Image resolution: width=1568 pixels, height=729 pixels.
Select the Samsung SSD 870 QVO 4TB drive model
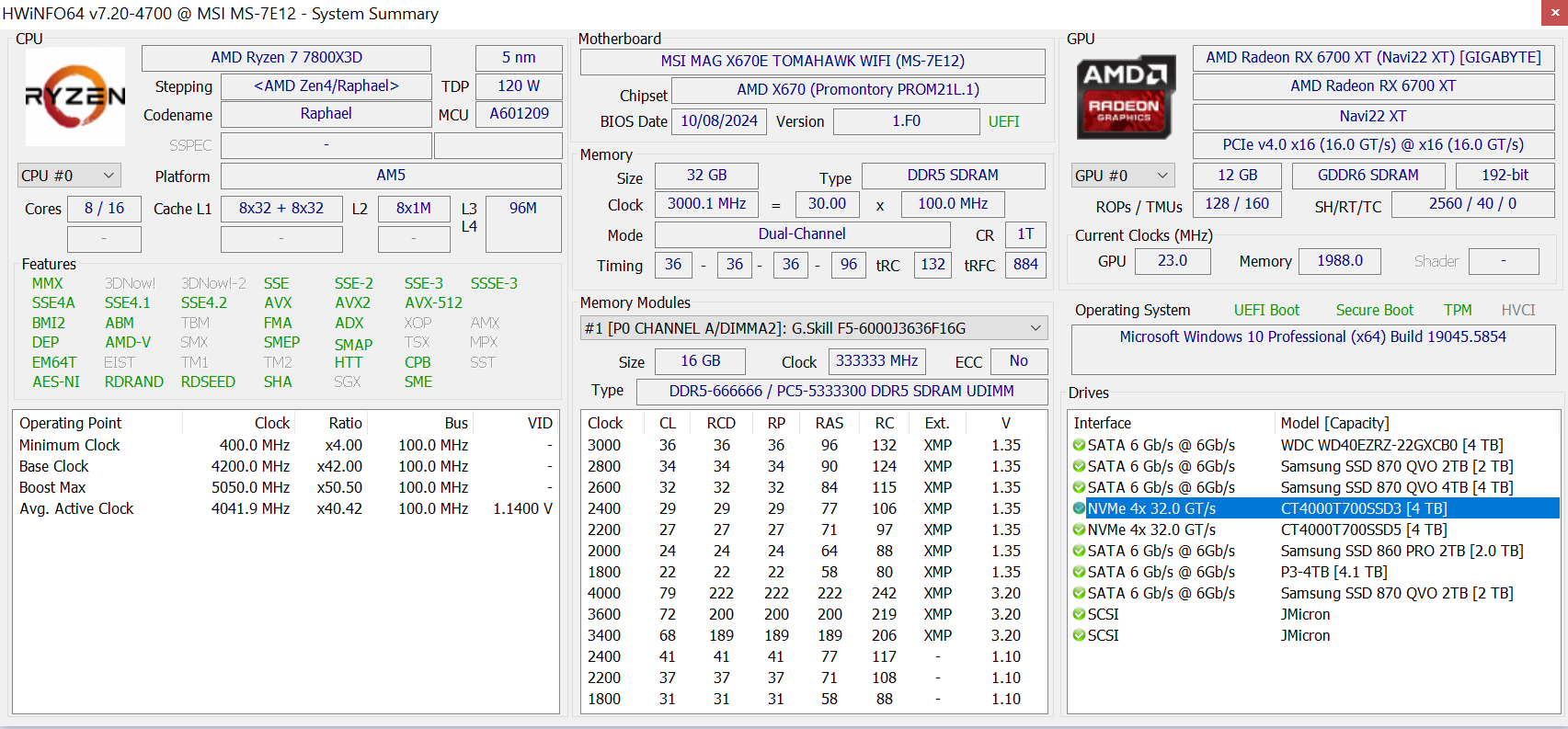coord(1396,487)
